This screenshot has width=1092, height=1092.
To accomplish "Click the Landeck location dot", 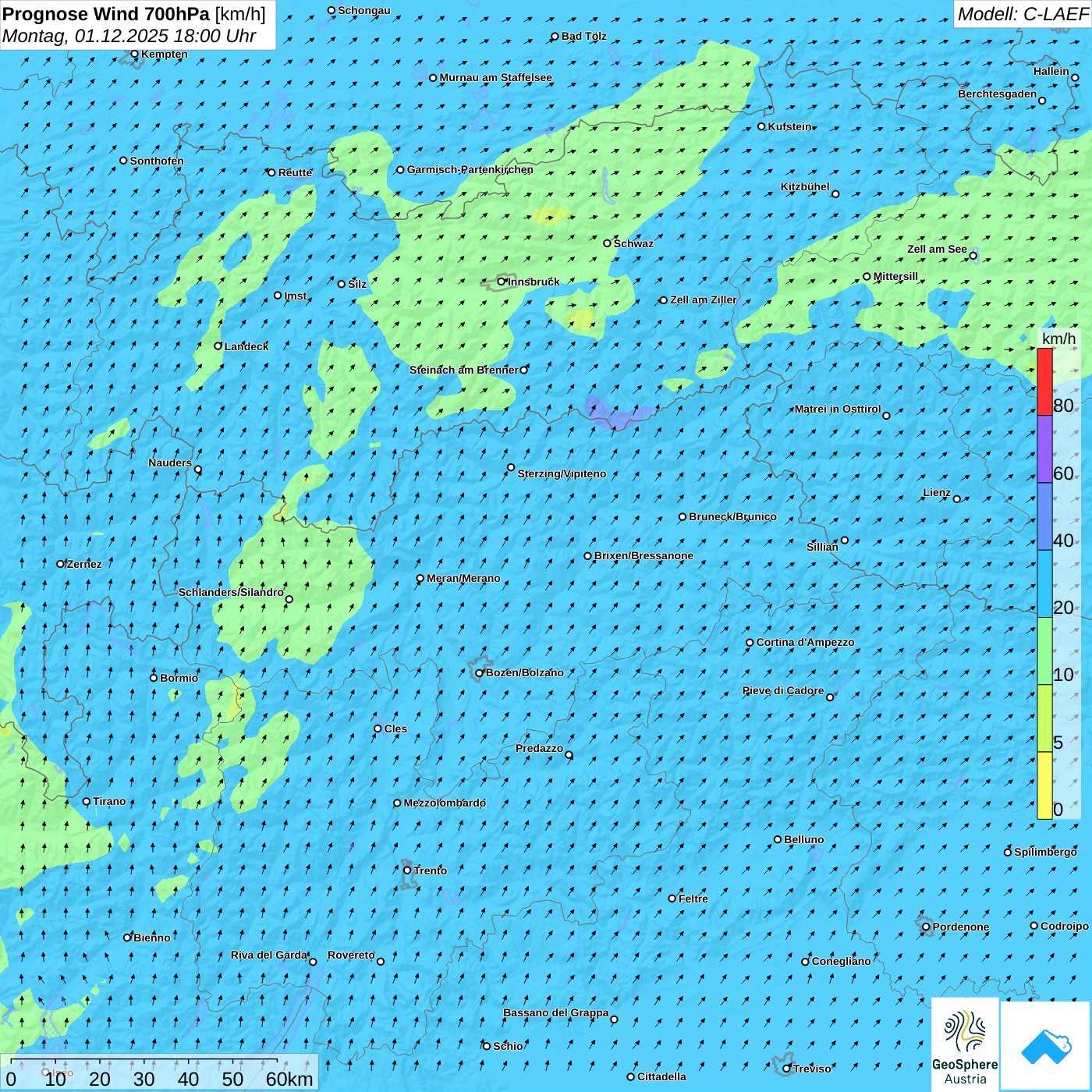I will (218, 346).
